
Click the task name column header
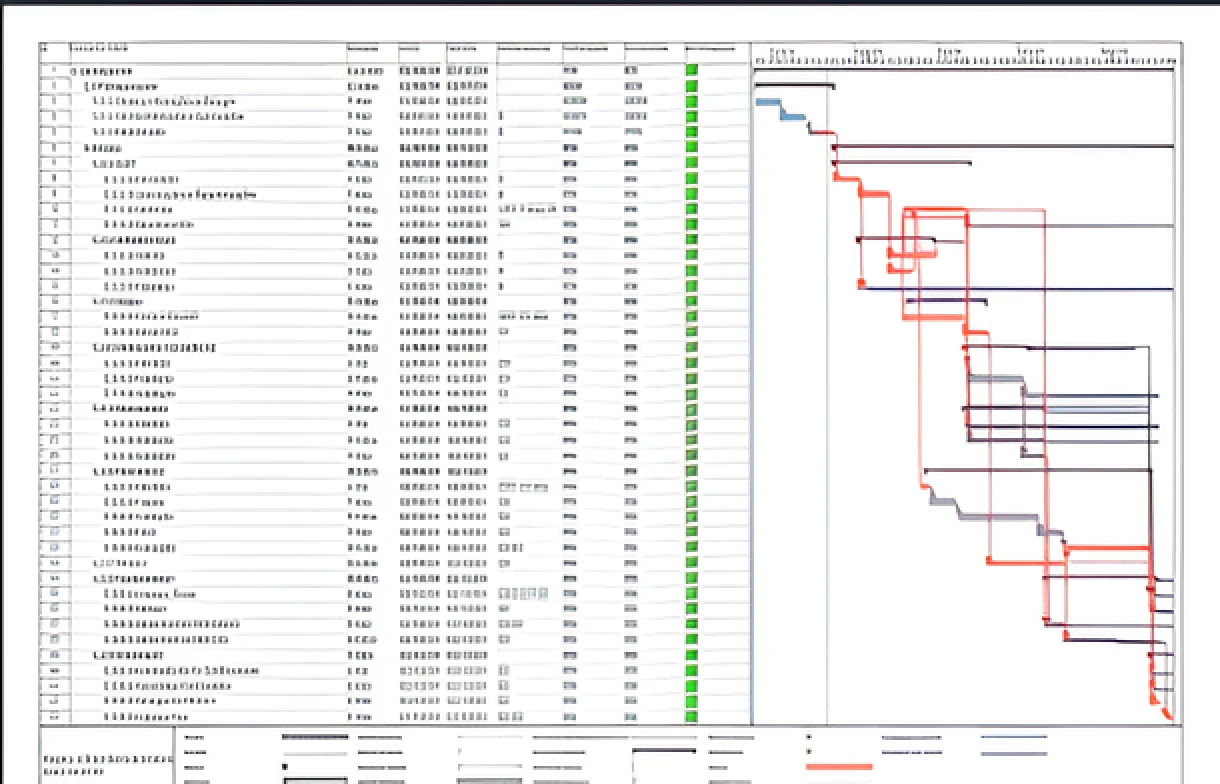100,49
